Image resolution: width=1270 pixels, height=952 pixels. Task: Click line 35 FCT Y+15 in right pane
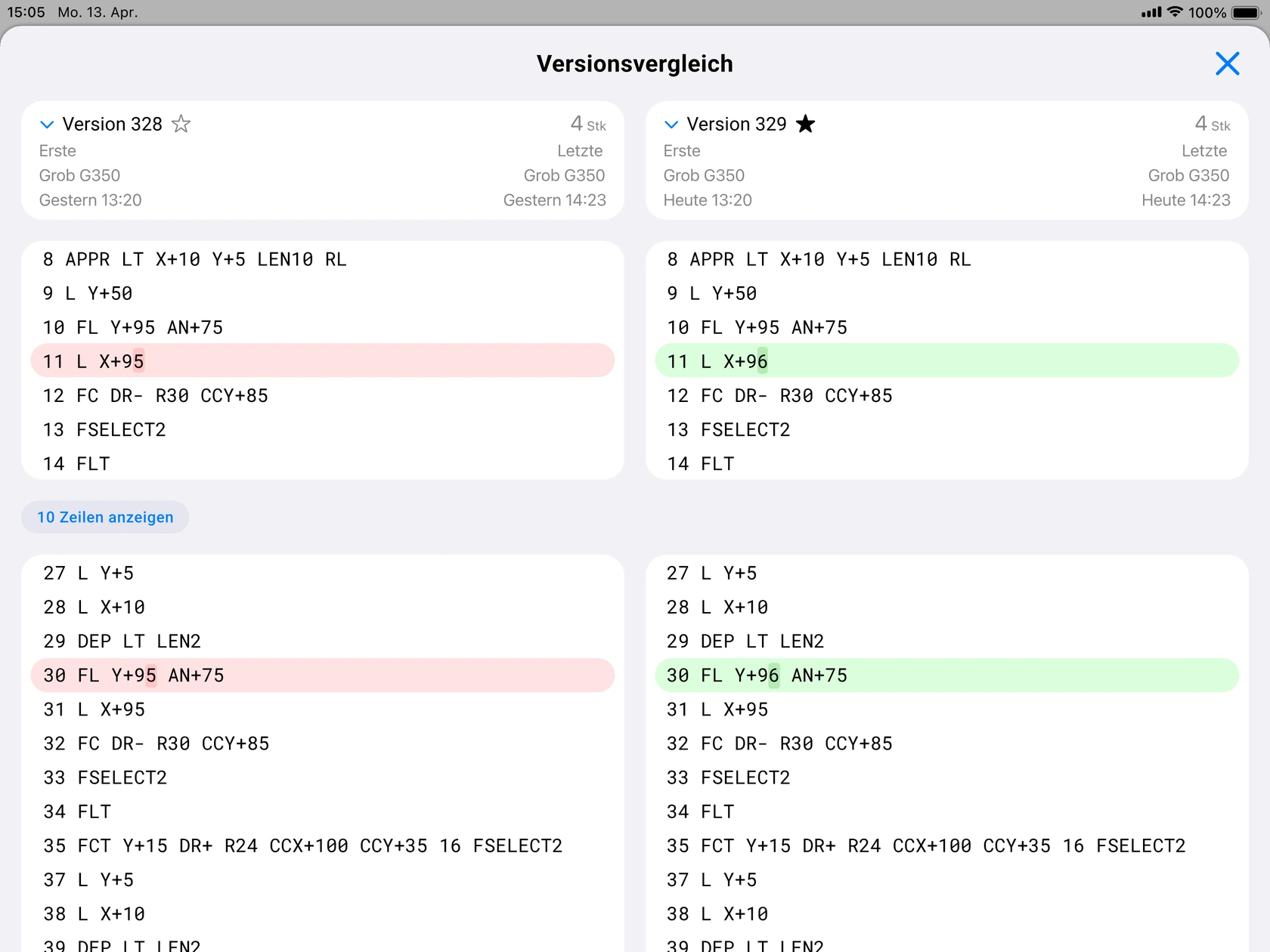tap(926, 846)
